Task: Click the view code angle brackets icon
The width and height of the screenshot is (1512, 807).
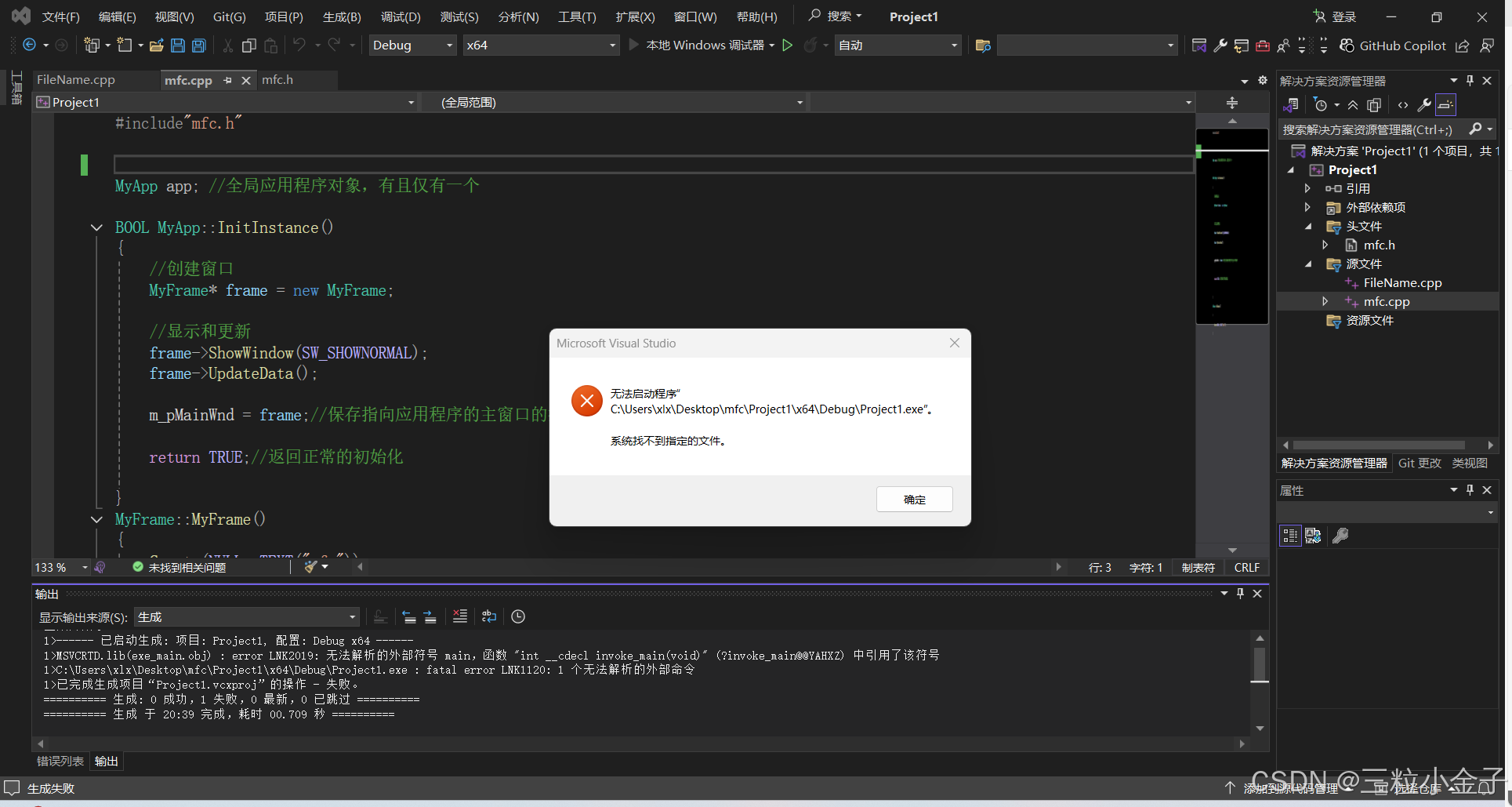Action: click(1403, 104)
